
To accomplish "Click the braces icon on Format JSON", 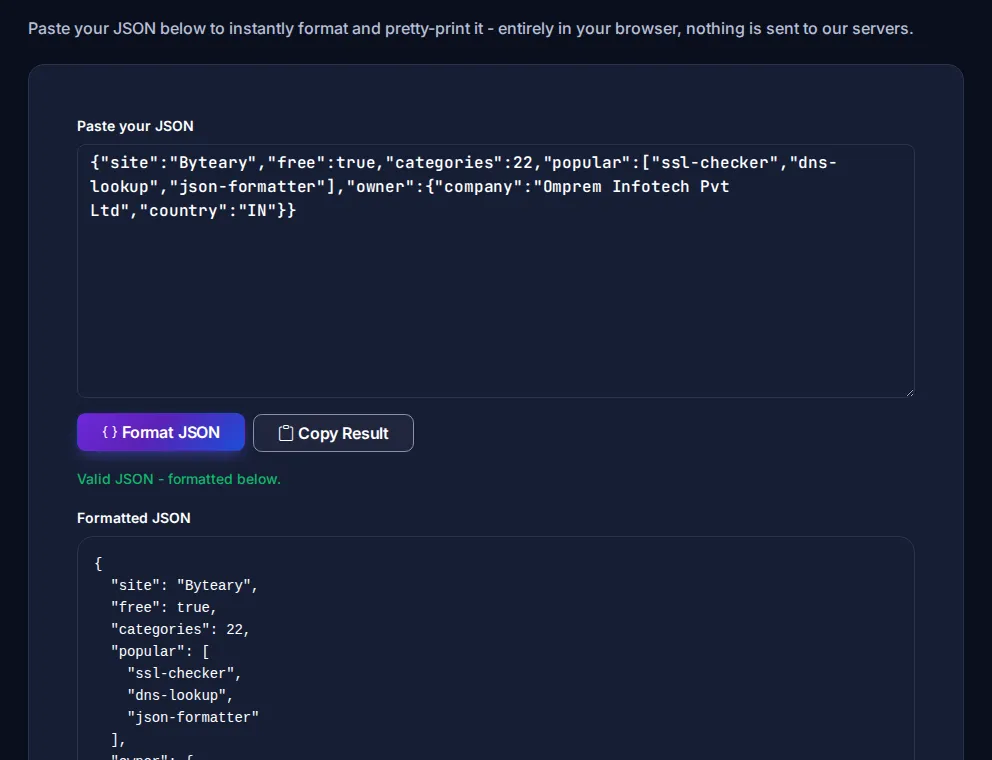I will (x=109, y=432).
